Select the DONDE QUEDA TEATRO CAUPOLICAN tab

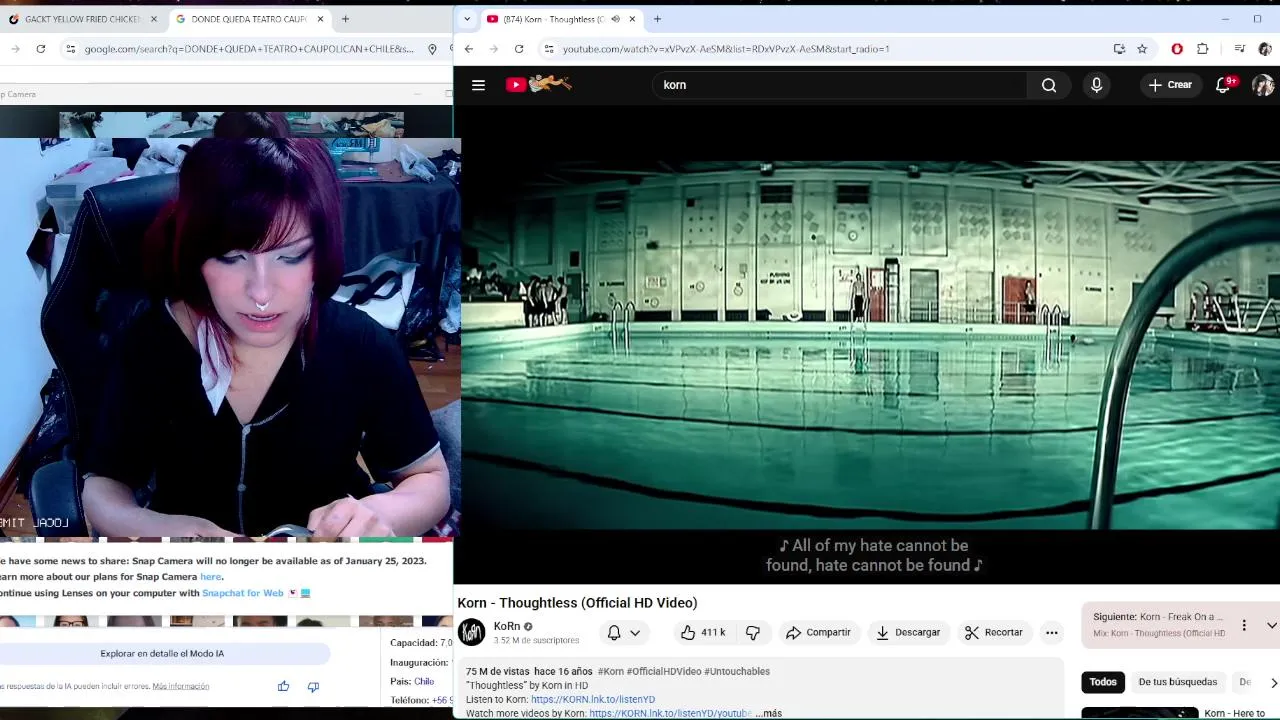248,19
